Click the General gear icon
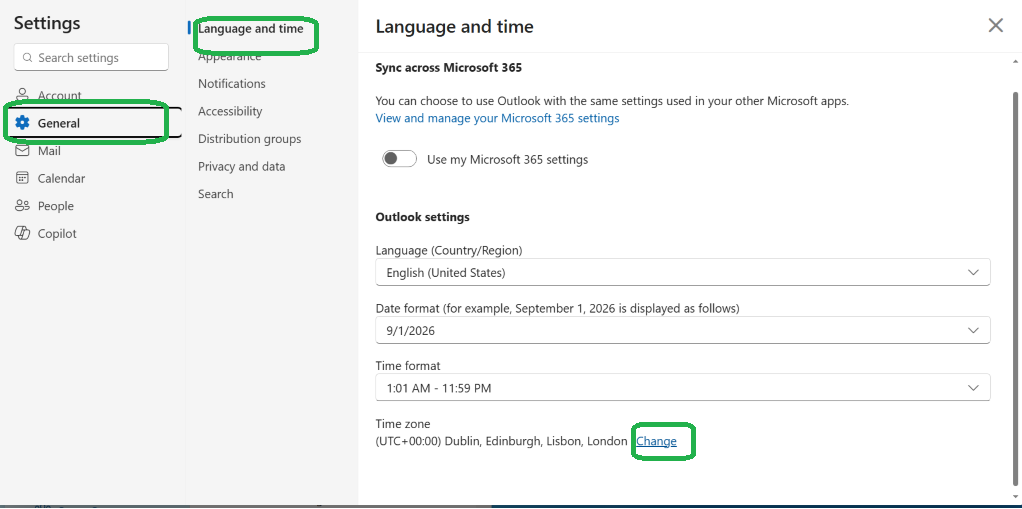Image resolution: width=1022 pixels, height=509 pixels. (22, 123)
